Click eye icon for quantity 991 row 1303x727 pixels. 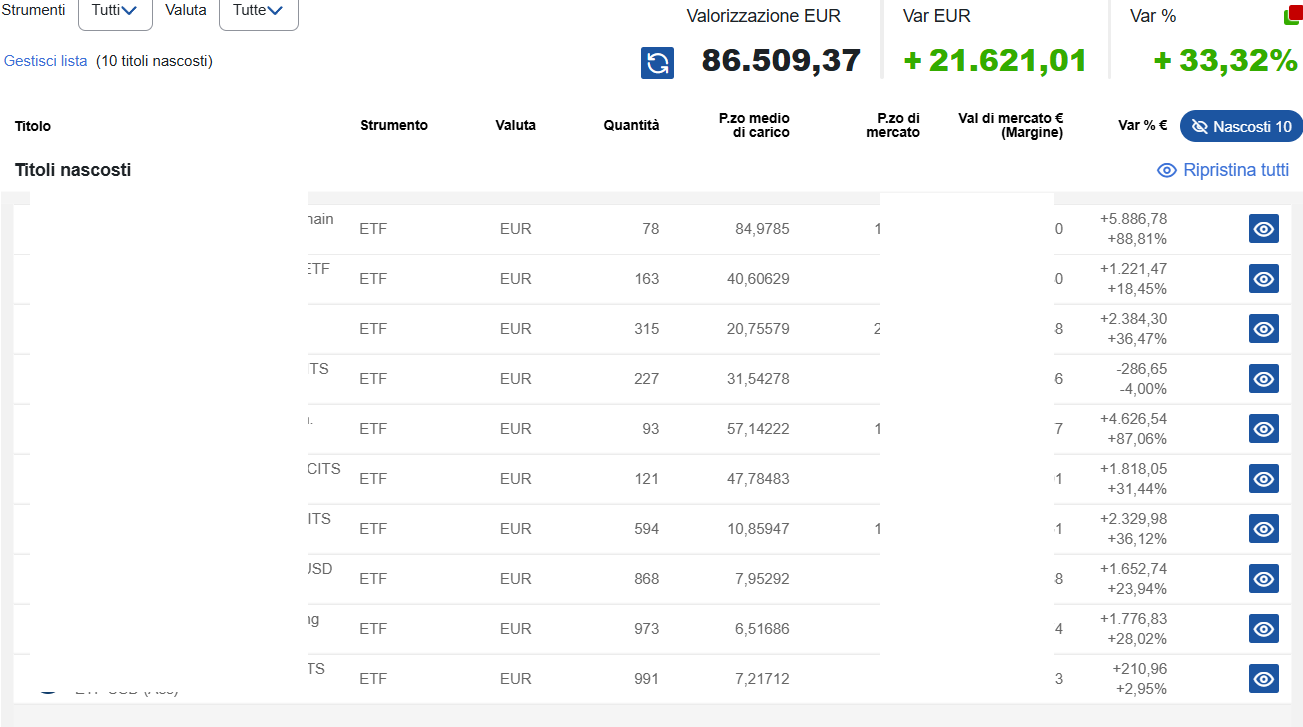1263,679
